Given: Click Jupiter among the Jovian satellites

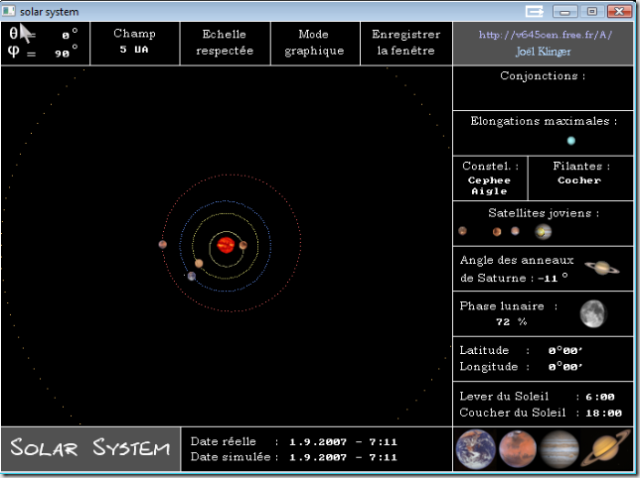Looking at the screenshot, I should 543,231.
